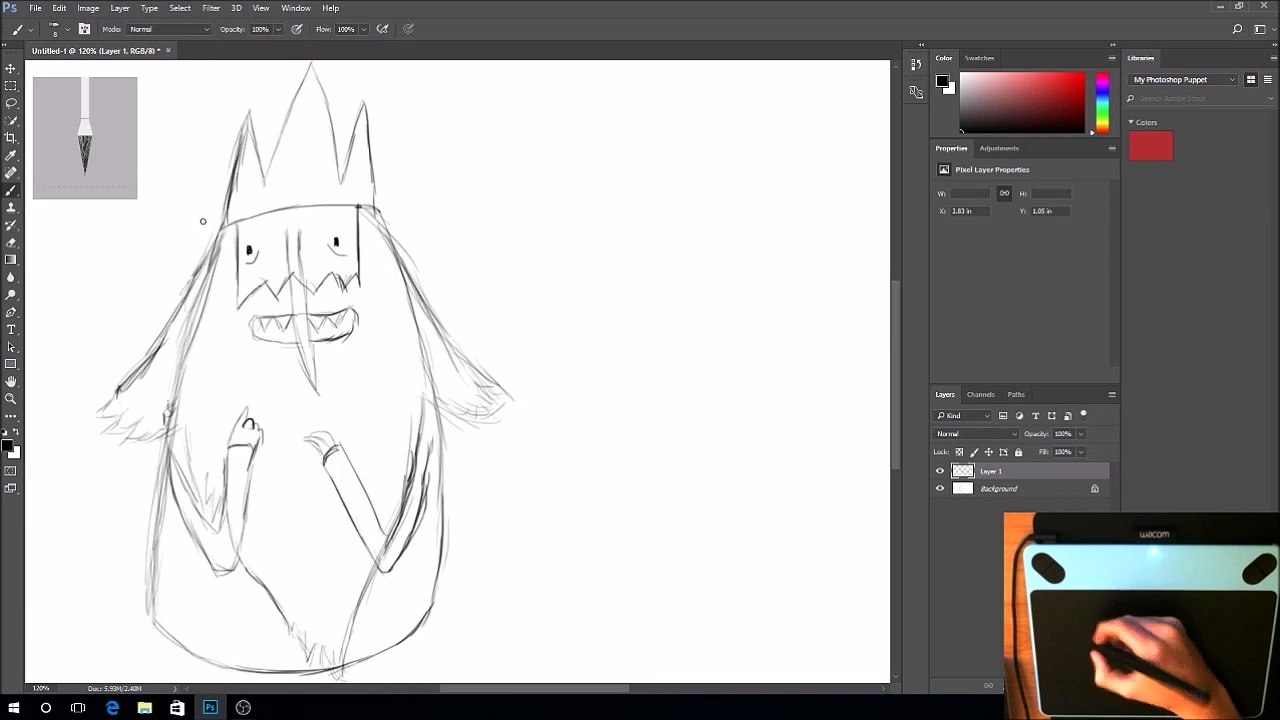This screenshot has width=1280, height=720.
Task: Toggle lock transparent pixels
Action: 959,452
